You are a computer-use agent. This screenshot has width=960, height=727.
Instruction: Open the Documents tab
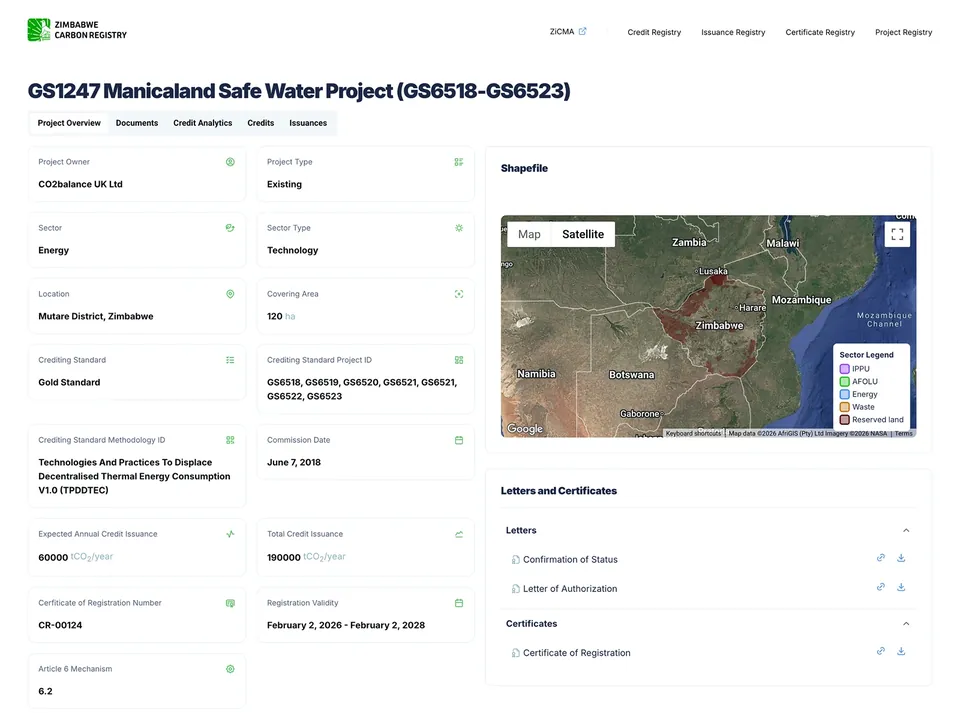tap(137, 123)
